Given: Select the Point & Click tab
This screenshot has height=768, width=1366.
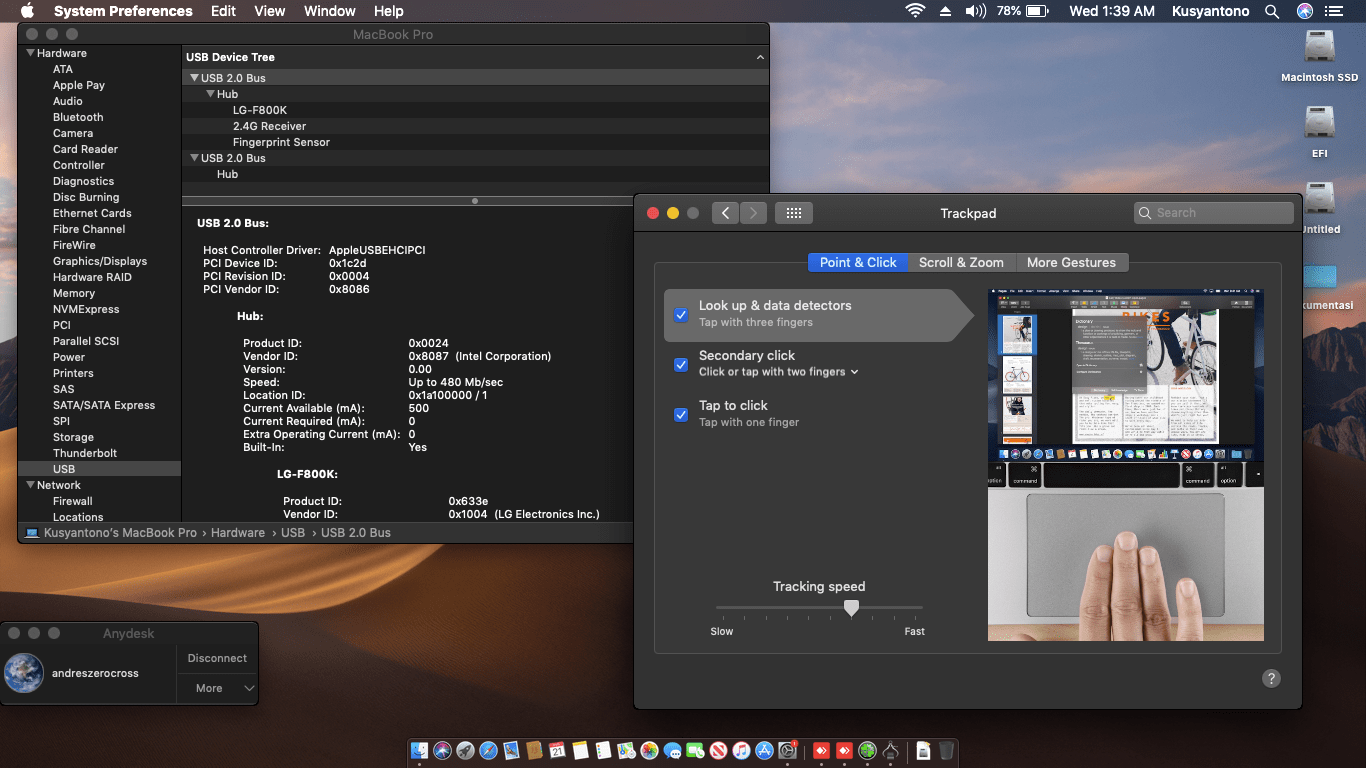Looking at the screenshot, I should (x=858, y=262).
